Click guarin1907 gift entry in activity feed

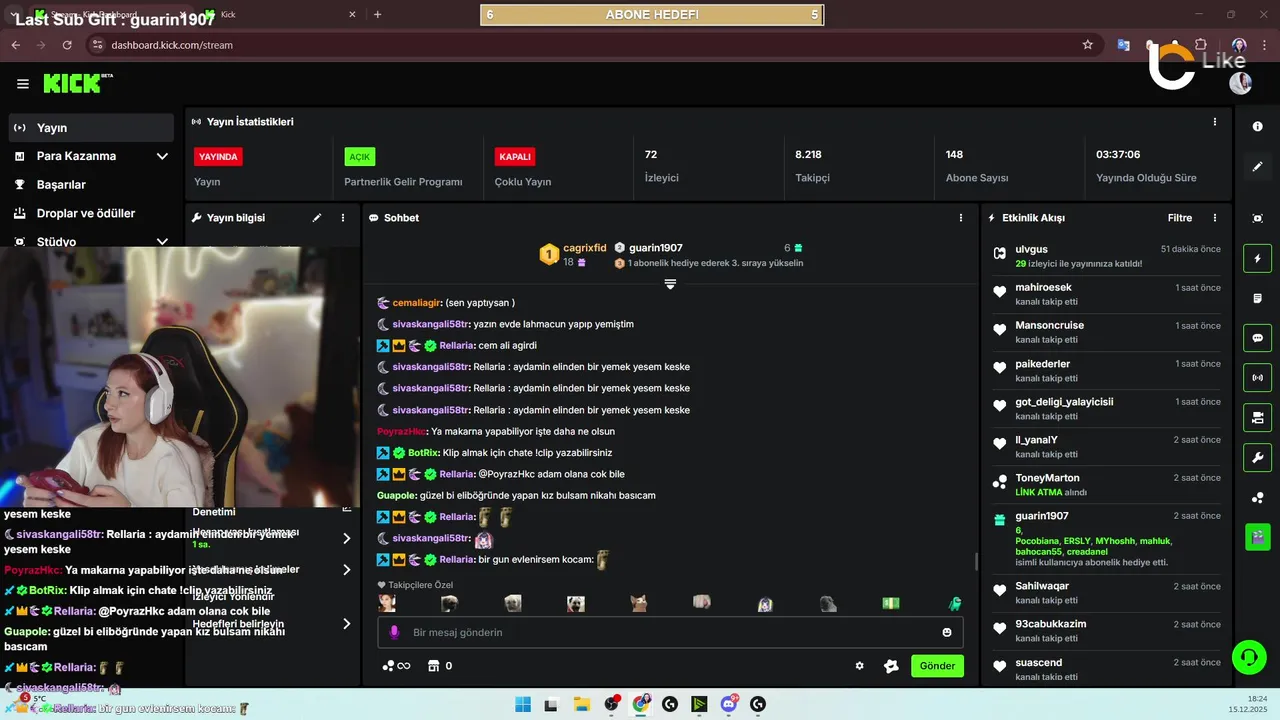pos(1042,516)
